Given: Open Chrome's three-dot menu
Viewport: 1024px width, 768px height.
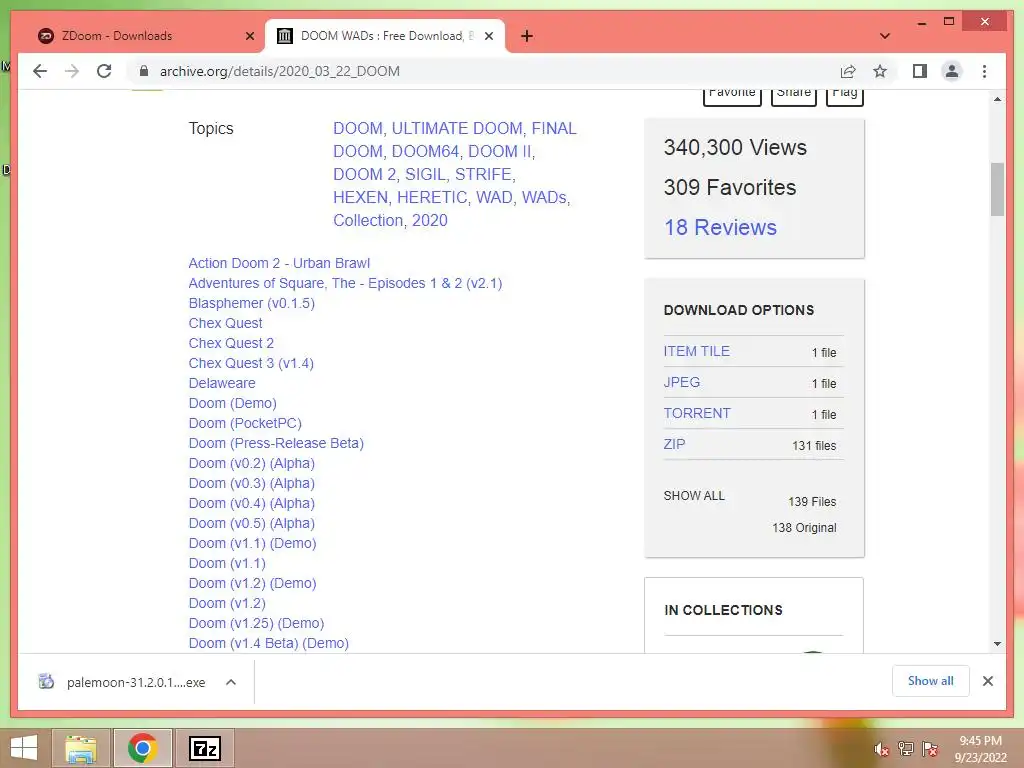Looking at the screenshot, I should point(984,71).
